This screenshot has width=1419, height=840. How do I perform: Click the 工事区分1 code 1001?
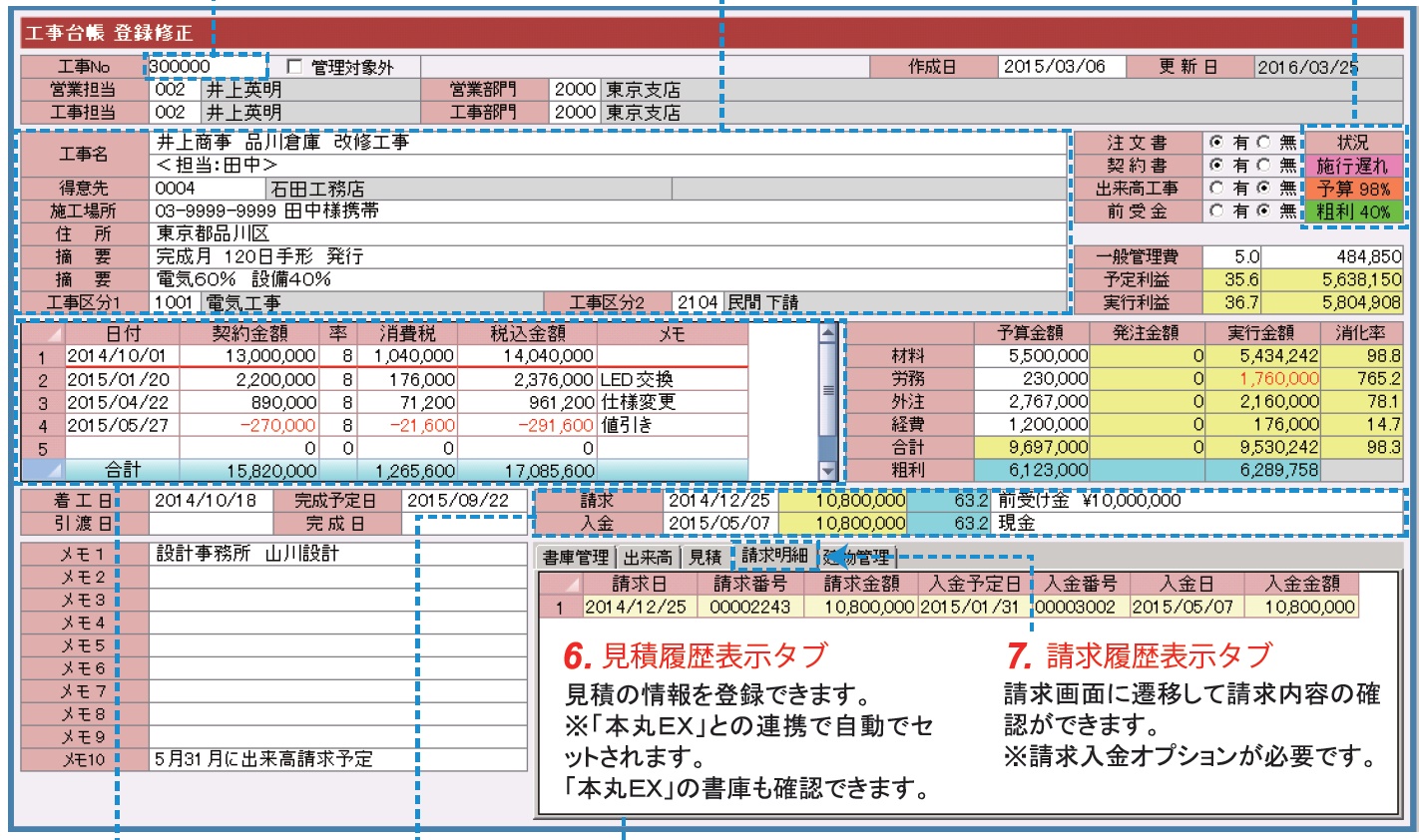click(x=177, y=302)
